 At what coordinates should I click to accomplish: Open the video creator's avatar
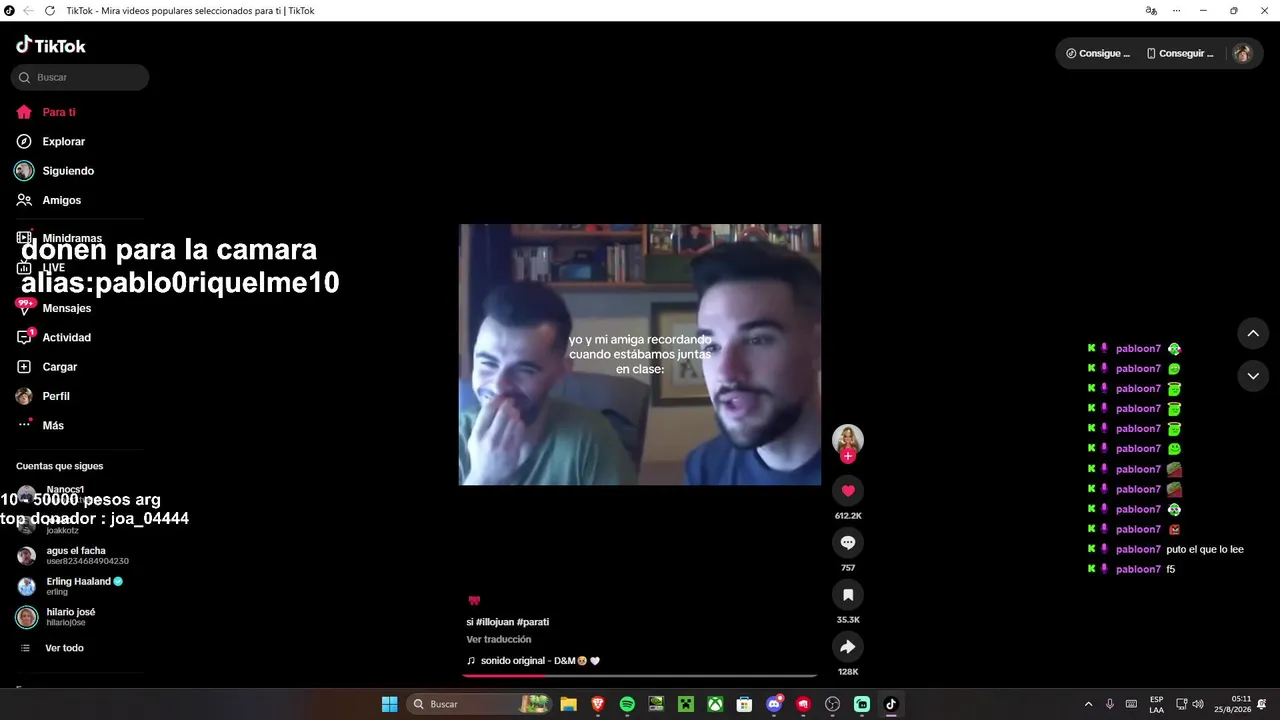tap(848, 439)
